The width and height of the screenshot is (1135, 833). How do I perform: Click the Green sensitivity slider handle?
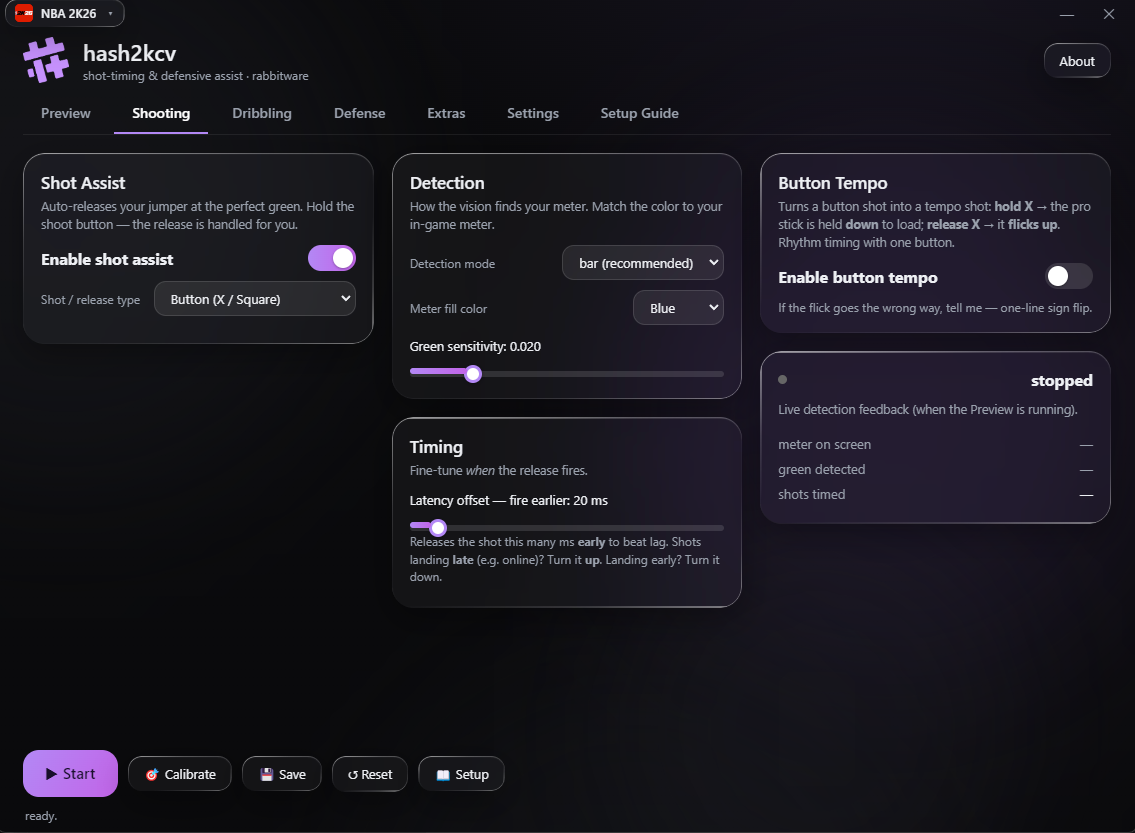473,373
